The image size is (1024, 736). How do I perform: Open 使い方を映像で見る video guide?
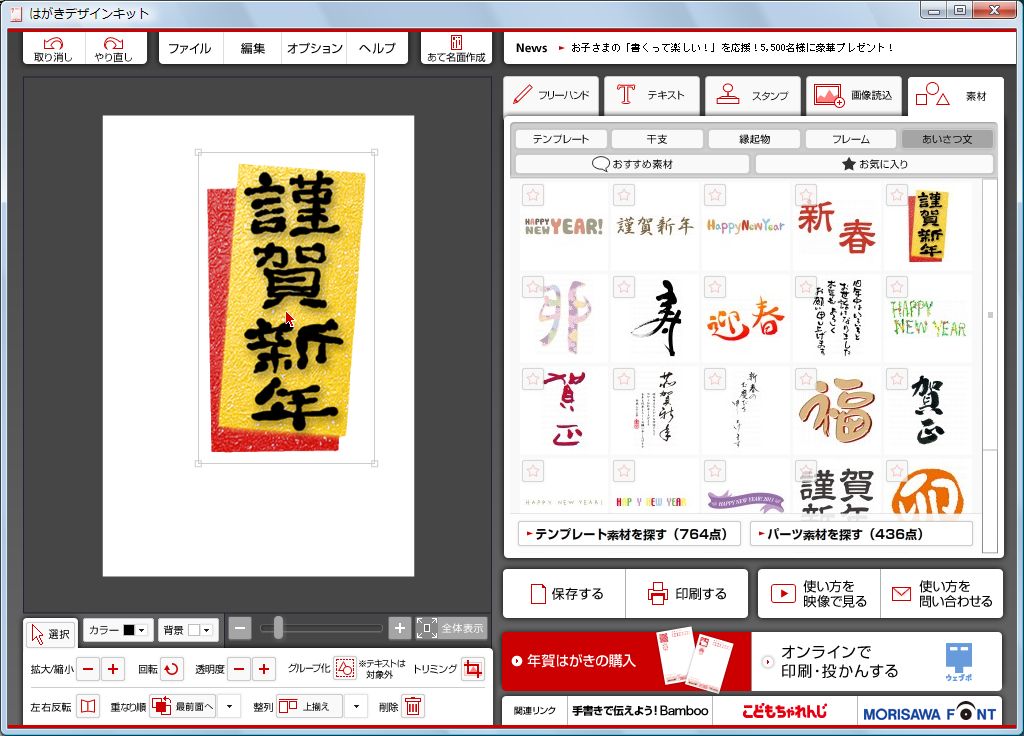[x=819, y=594]
